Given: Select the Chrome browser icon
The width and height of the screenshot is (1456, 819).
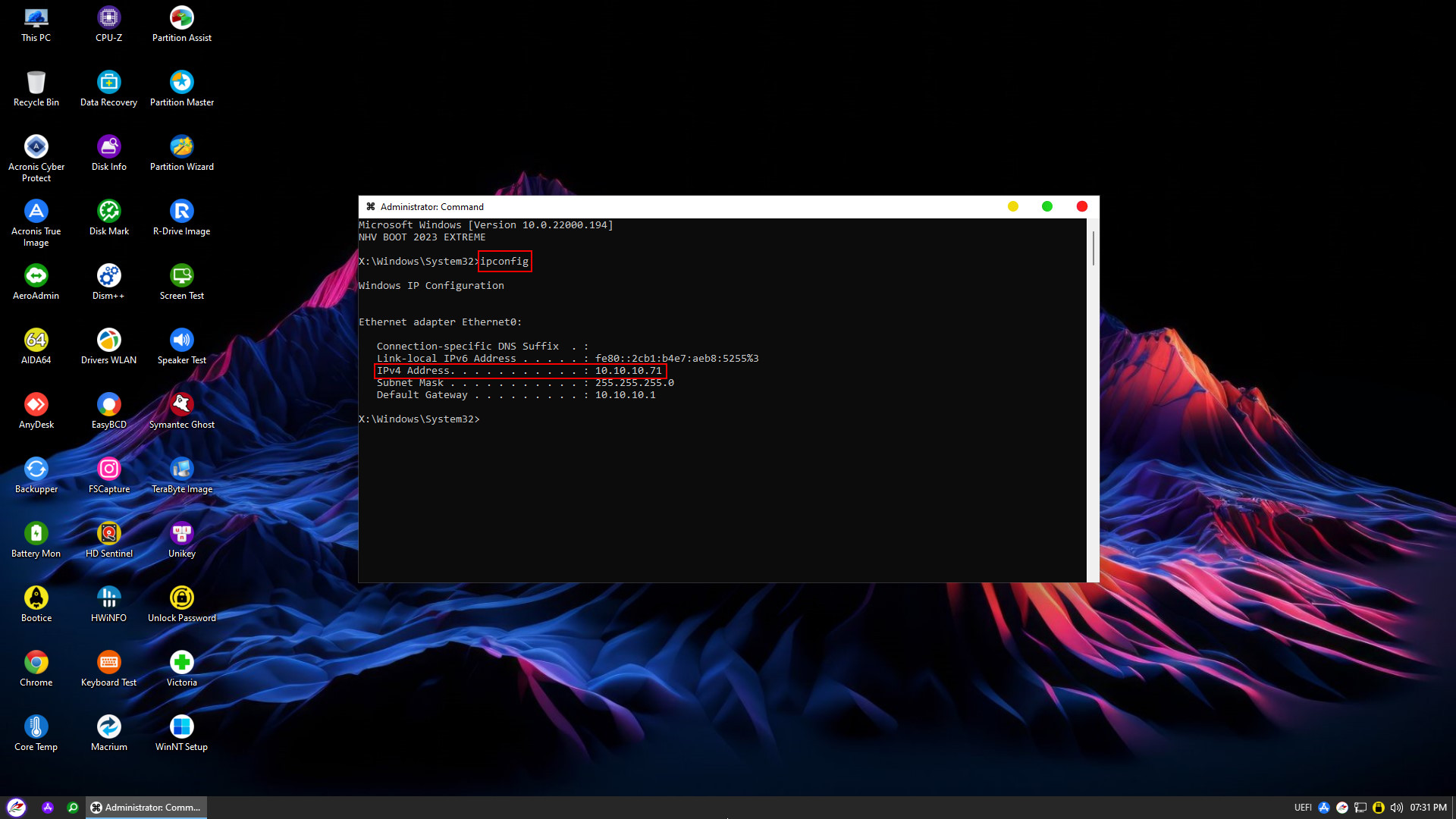Looking at the screenshot, I should (x=36, y=663).
